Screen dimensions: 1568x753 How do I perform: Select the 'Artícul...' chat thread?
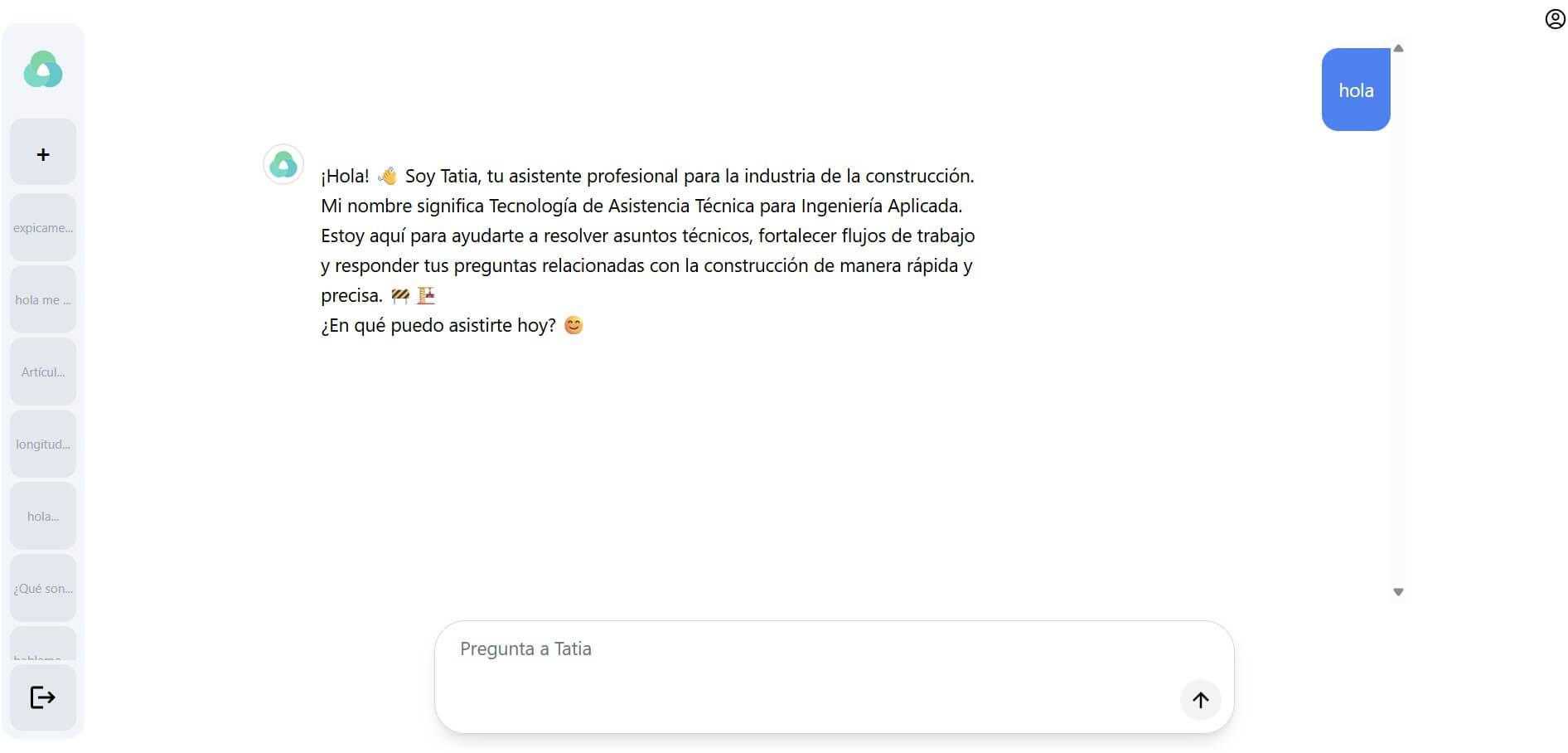(42, 372)
